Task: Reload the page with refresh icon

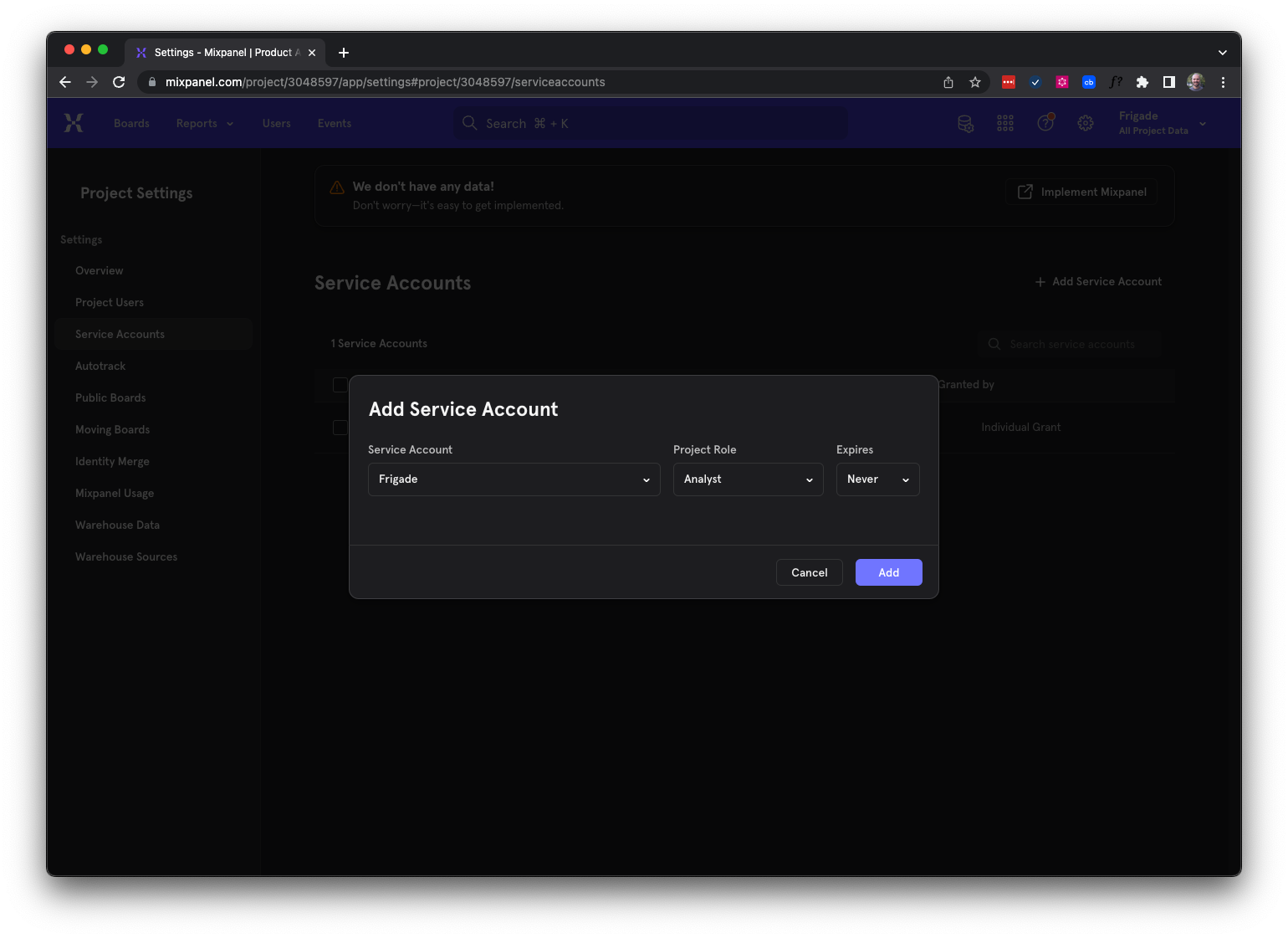Action: [119, 82]
